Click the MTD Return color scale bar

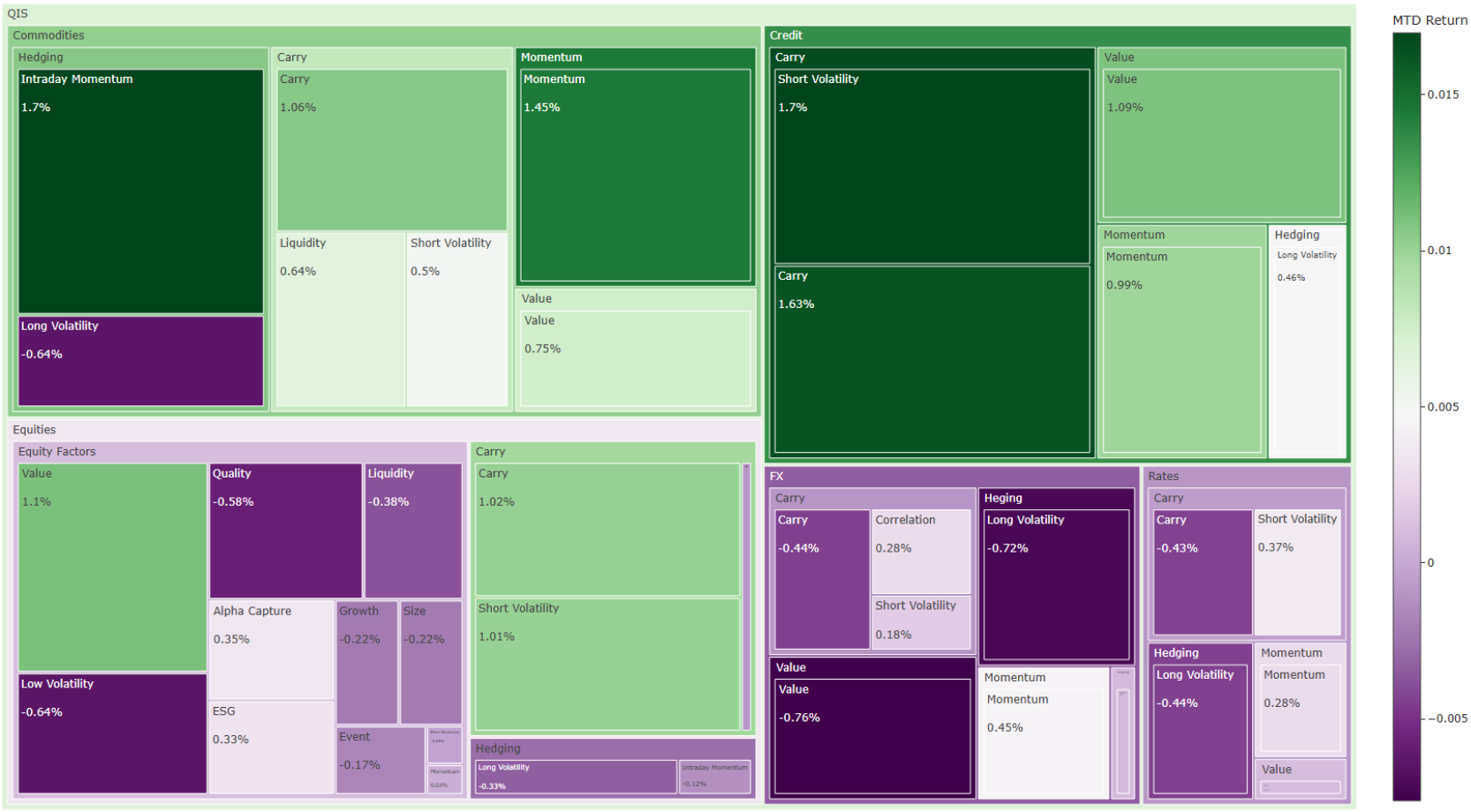1407,416
